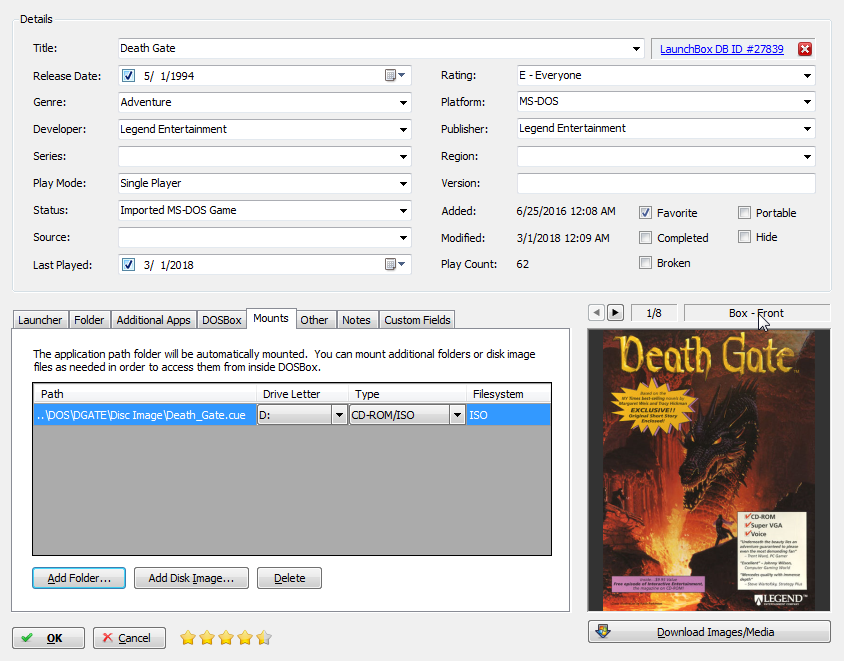Viewport: 844px width, 661px height.
Task: Switch to the Launcher tab
Action: click(x=40, y=320)
